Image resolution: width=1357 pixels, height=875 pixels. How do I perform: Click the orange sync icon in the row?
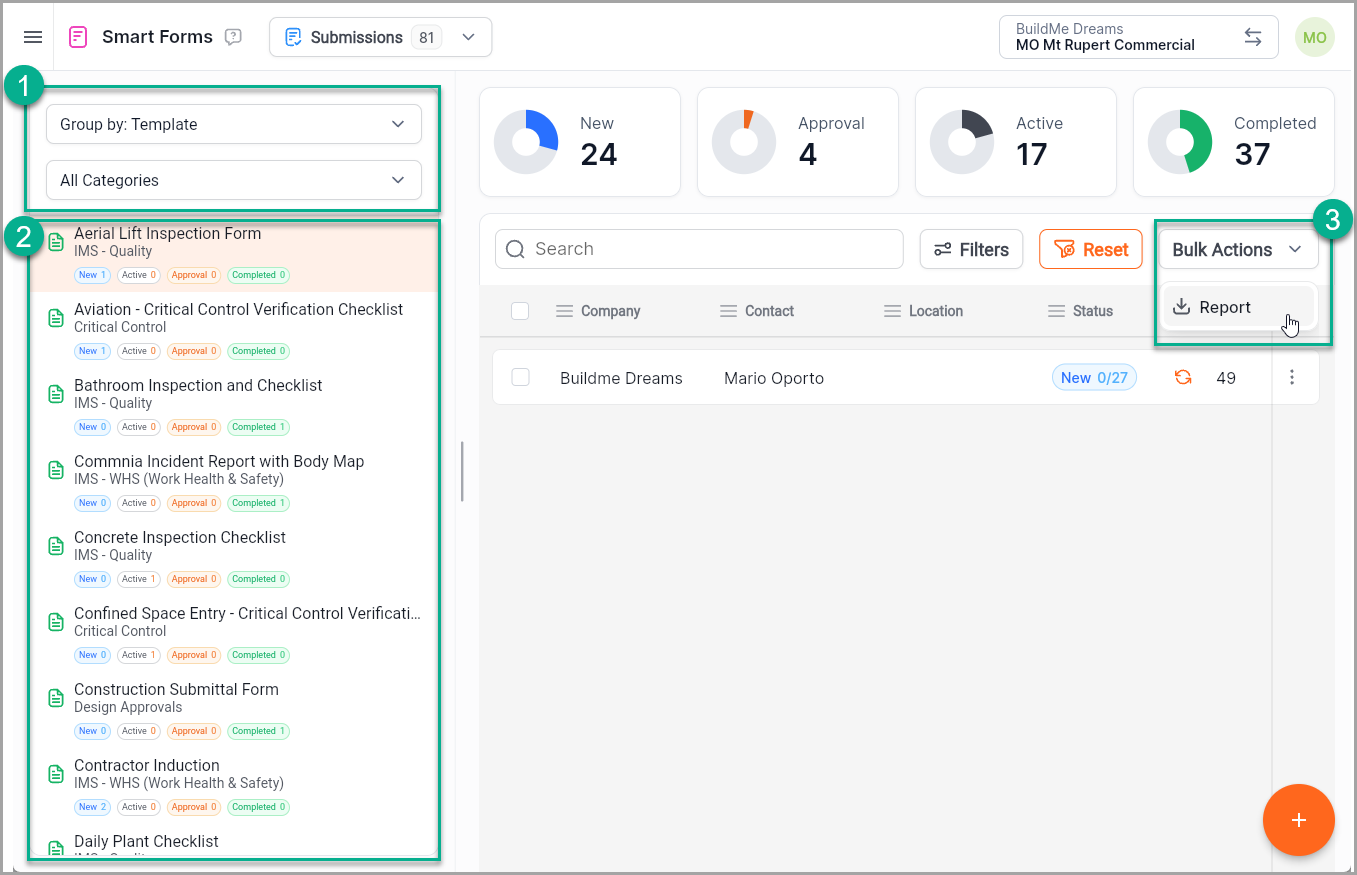[x=1183, y=378]
